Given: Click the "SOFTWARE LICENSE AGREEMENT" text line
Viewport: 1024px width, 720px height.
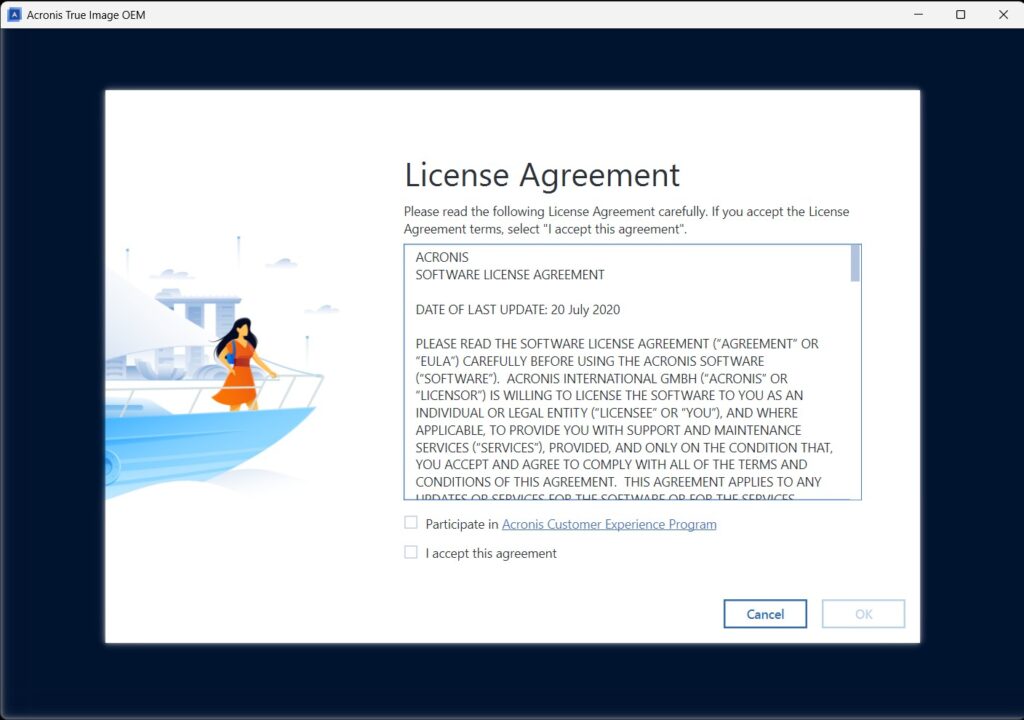Looking at the screenshot, I should pyautogui.click(x=510, y=275).
